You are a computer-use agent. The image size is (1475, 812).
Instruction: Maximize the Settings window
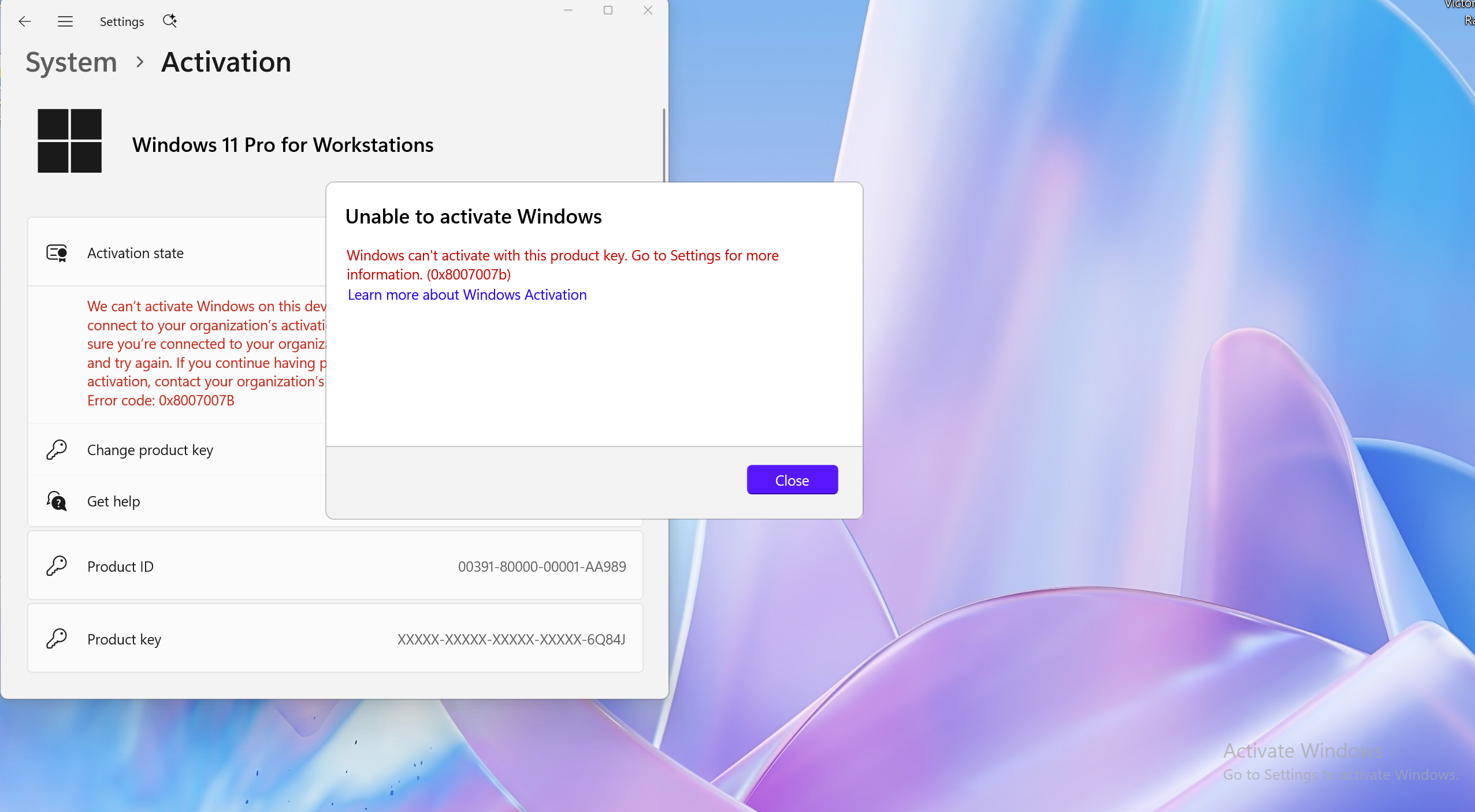coord(608,10)
